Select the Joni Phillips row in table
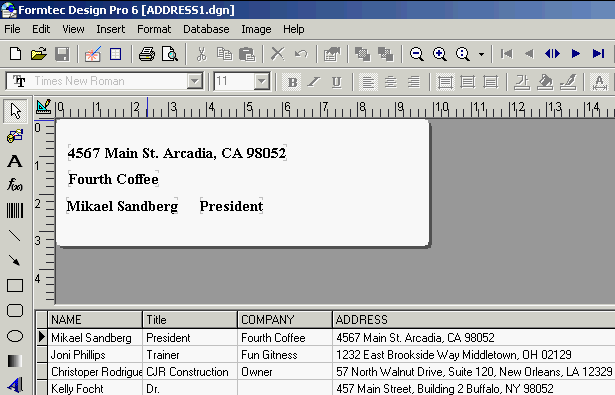 click(326, 355)
